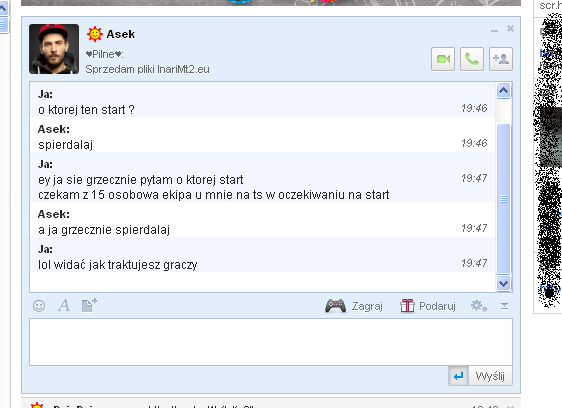Open the text formatting options
The width and height of the screenshot is (562, 408).
point(64,306)
